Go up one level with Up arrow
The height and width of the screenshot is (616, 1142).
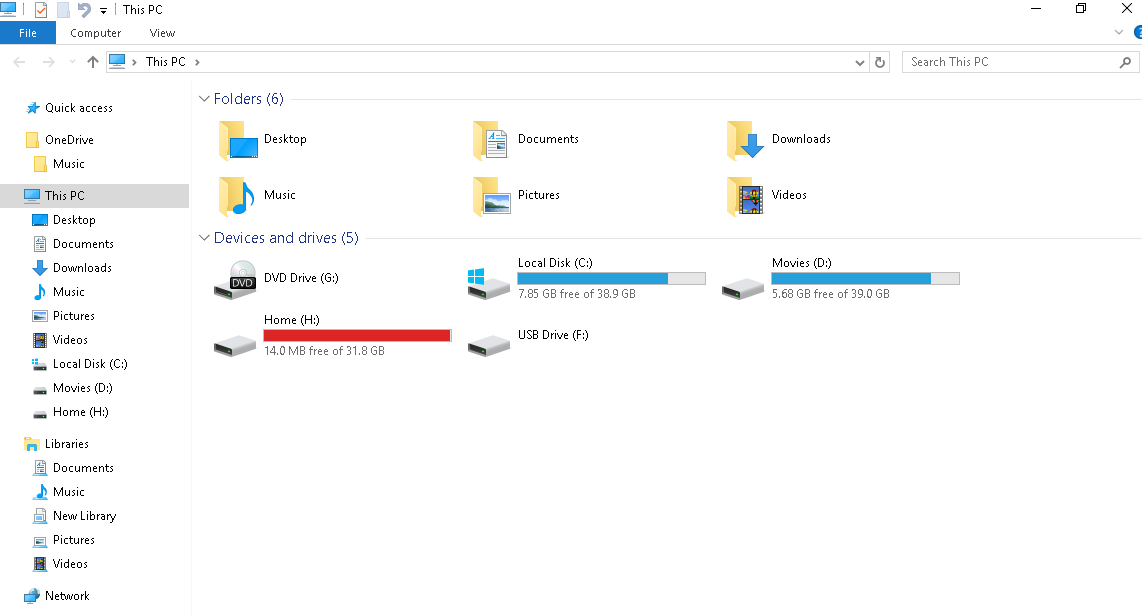click(92, 62)
